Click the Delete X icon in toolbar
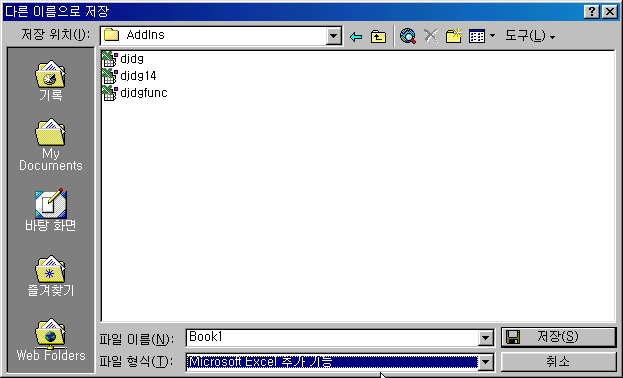The height and width of the screenshot is (378, 623). tap(431, 36)
